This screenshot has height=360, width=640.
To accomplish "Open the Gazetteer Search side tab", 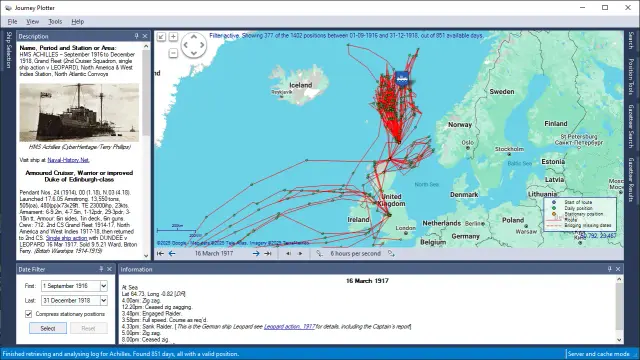I will point(631,126).
